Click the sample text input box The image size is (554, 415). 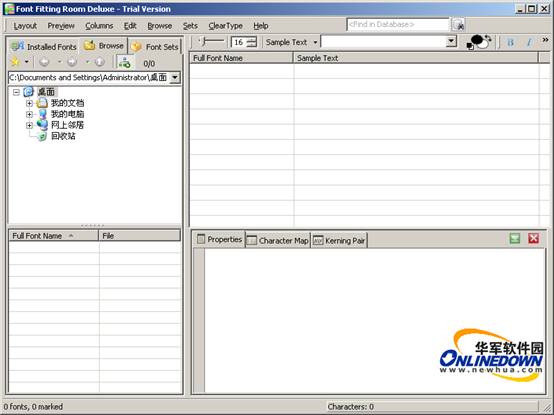click(x=383, y=42)
